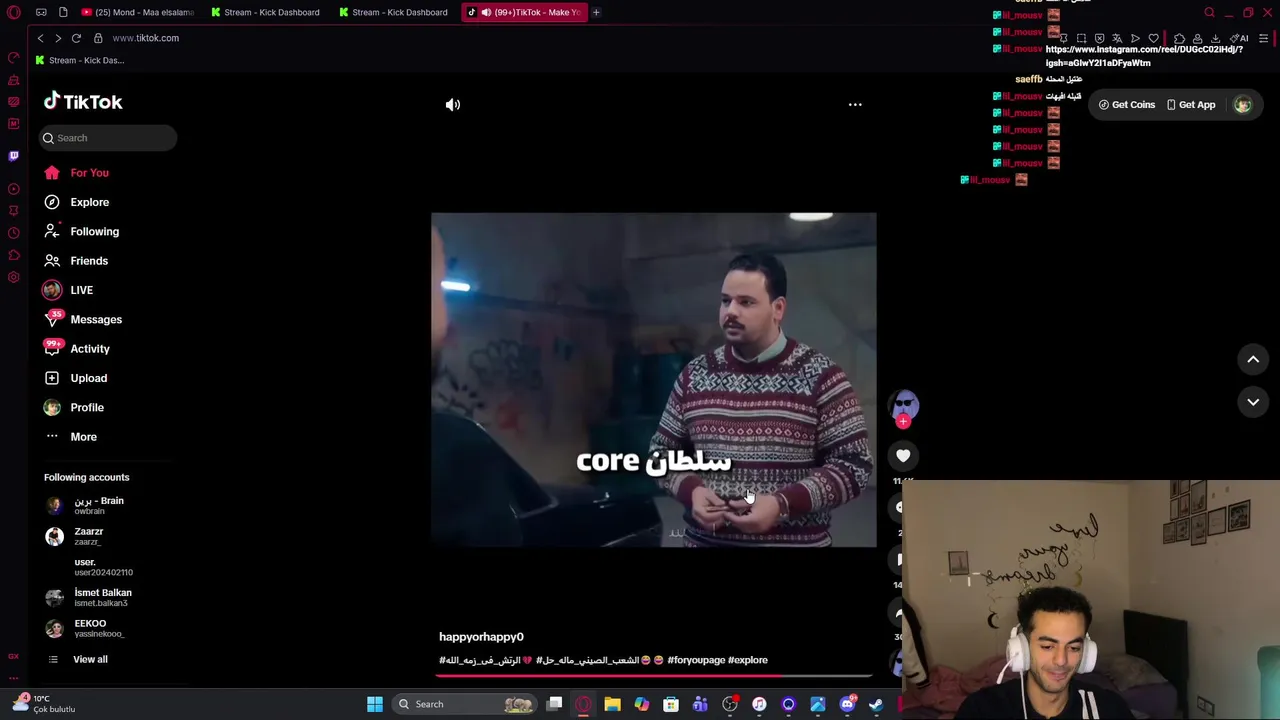Open the Windows Start menu
Image resolution: width=1280 pixels, height=720 pixels.
click(375, 704)
